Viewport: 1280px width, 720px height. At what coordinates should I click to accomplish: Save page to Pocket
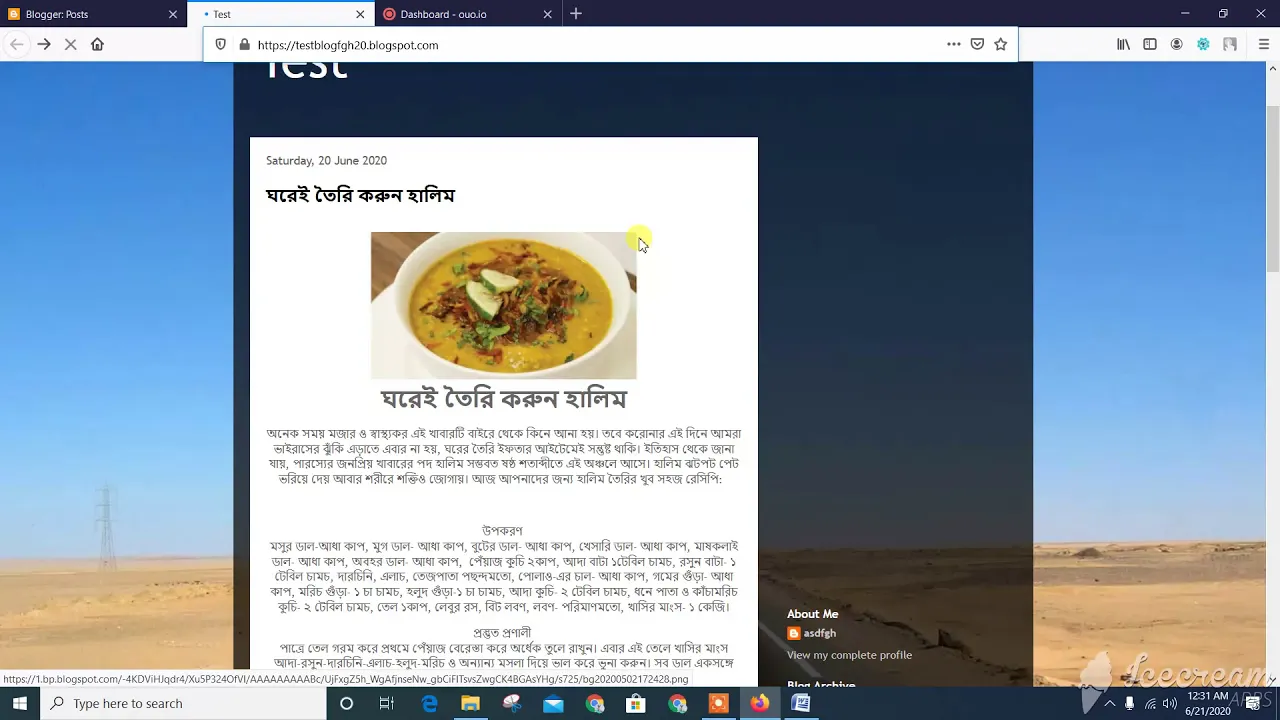(977, 44)
